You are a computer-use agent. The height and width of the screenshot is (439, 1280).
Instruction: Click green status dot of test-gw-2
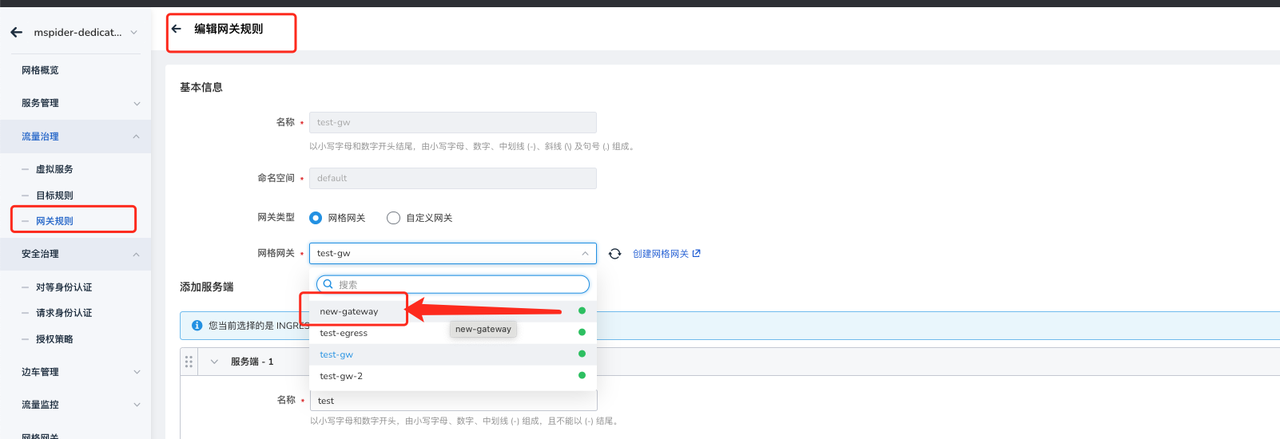[582, 376]
